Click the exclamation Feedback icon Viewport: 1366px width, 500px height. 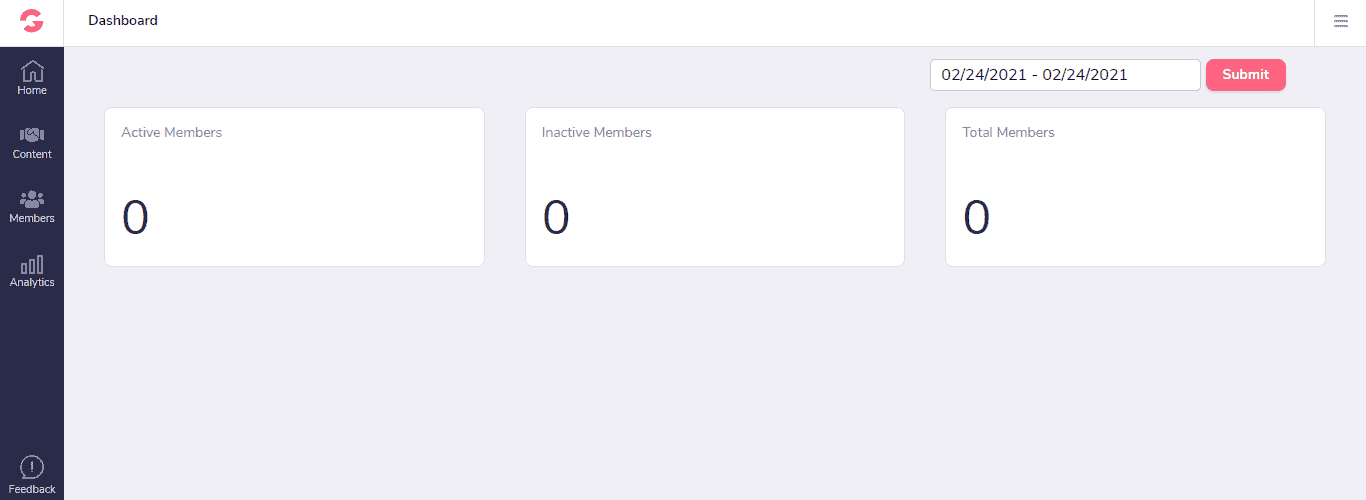pyautogui.click(x=32, y=467)
